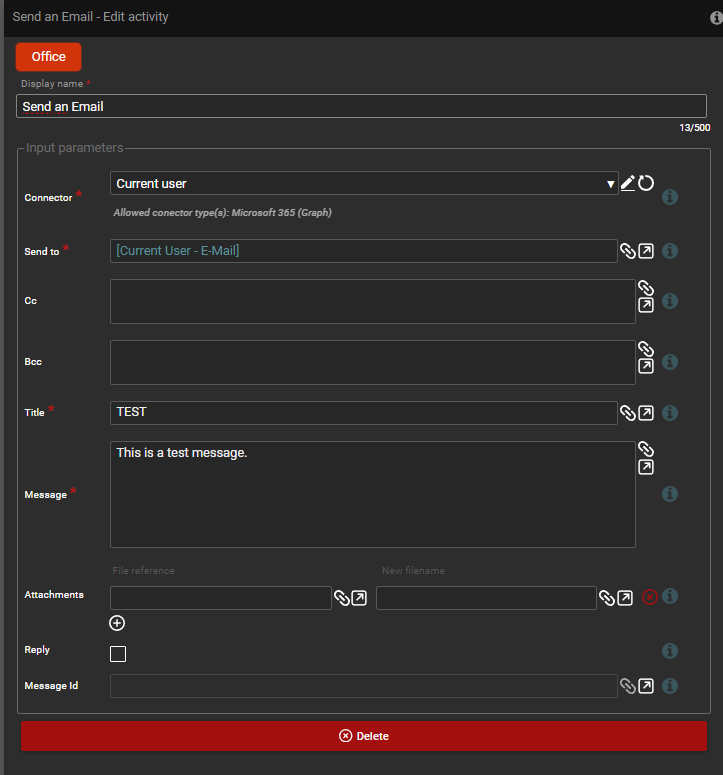Screen dimensions: 723x775
Task: Click the info icon for Bcc field
Action: pos(670,362)
